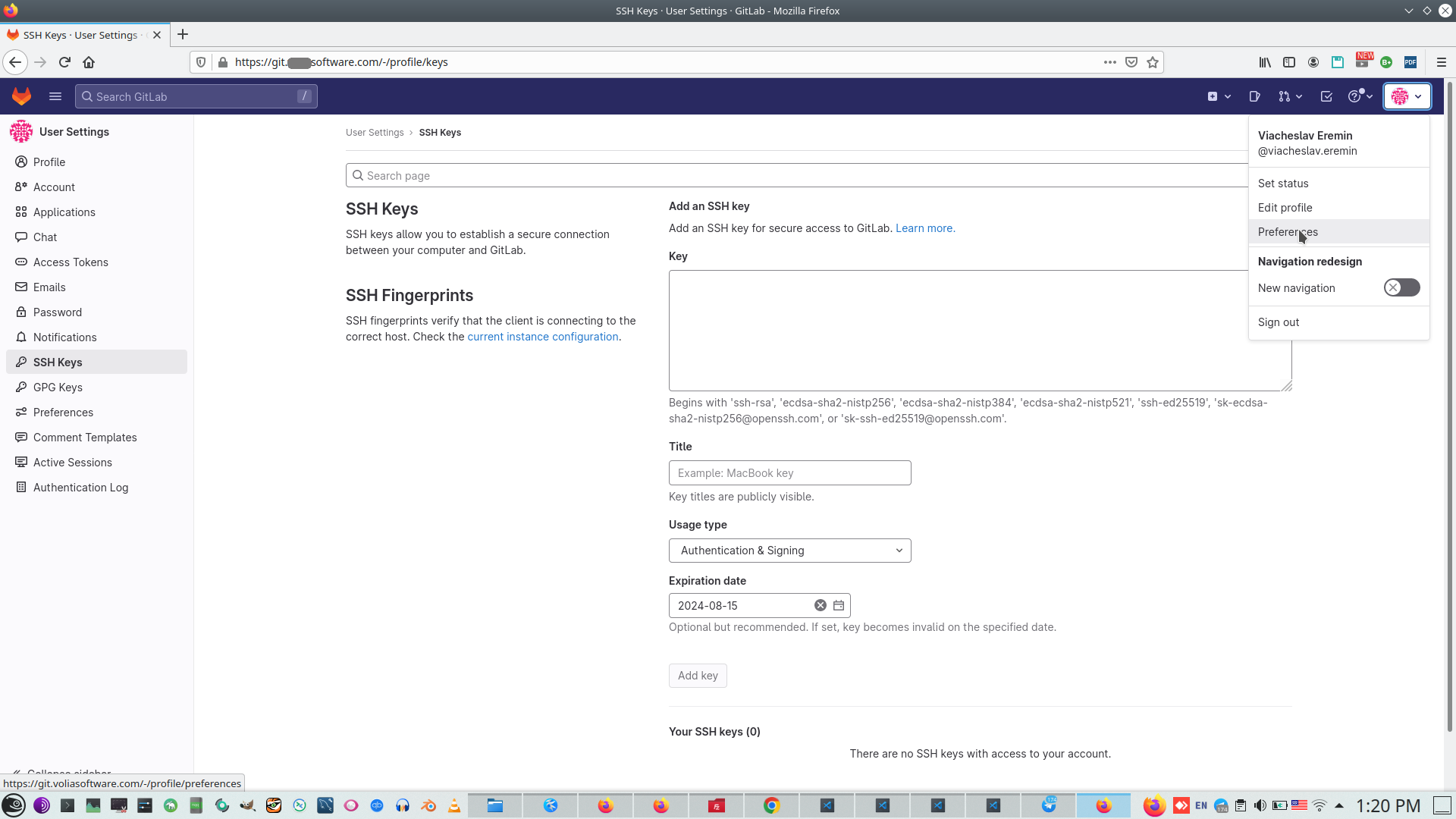The width and height of the screenshot is (1456, 819).
Task: Open the merge requests dropdown icon
Action: pos(1289,96)
